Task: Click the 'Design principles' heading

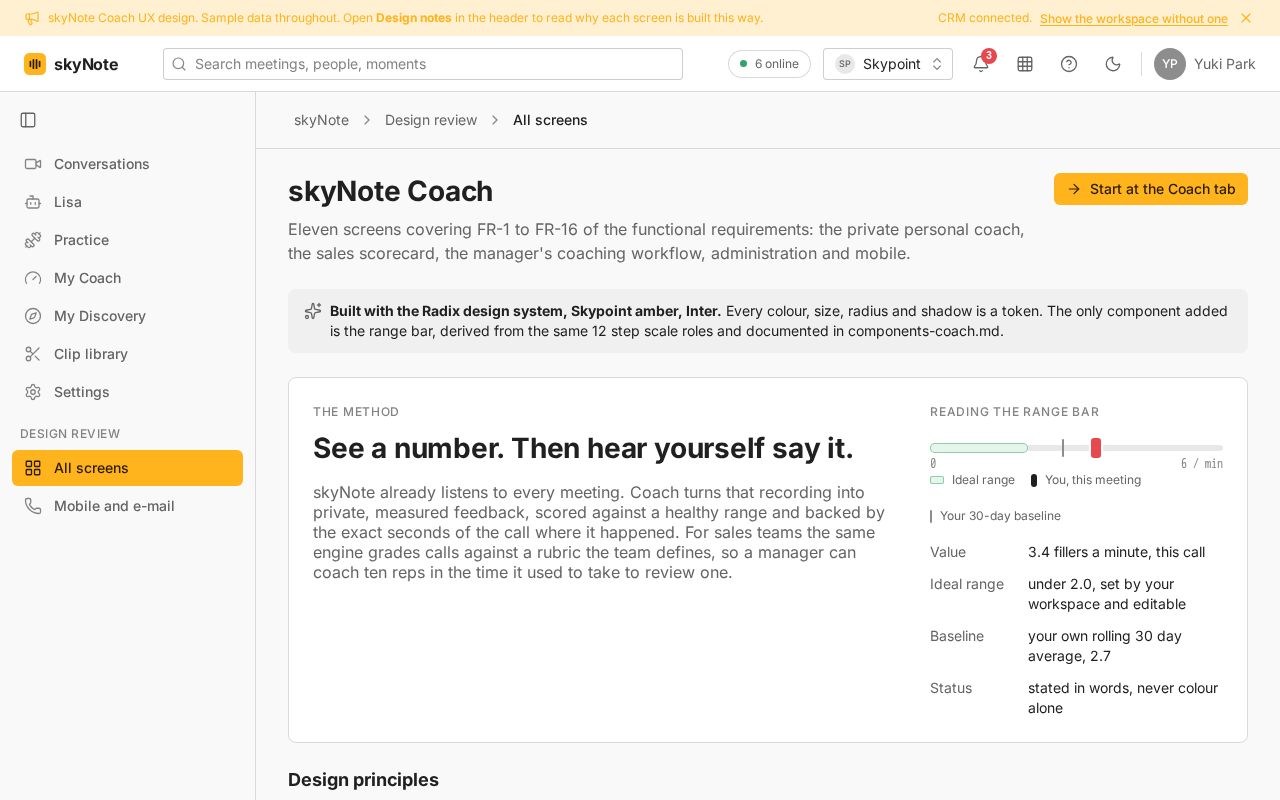Action: pyautogui.click(x=363, y=780)
